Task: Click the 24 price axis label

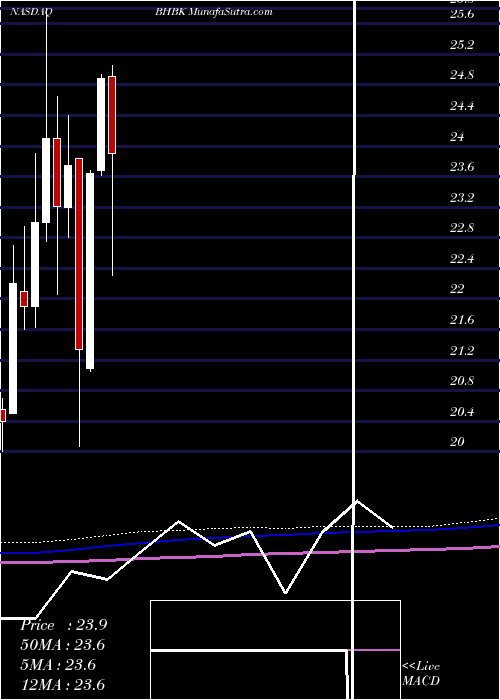Action: (457, 137)
